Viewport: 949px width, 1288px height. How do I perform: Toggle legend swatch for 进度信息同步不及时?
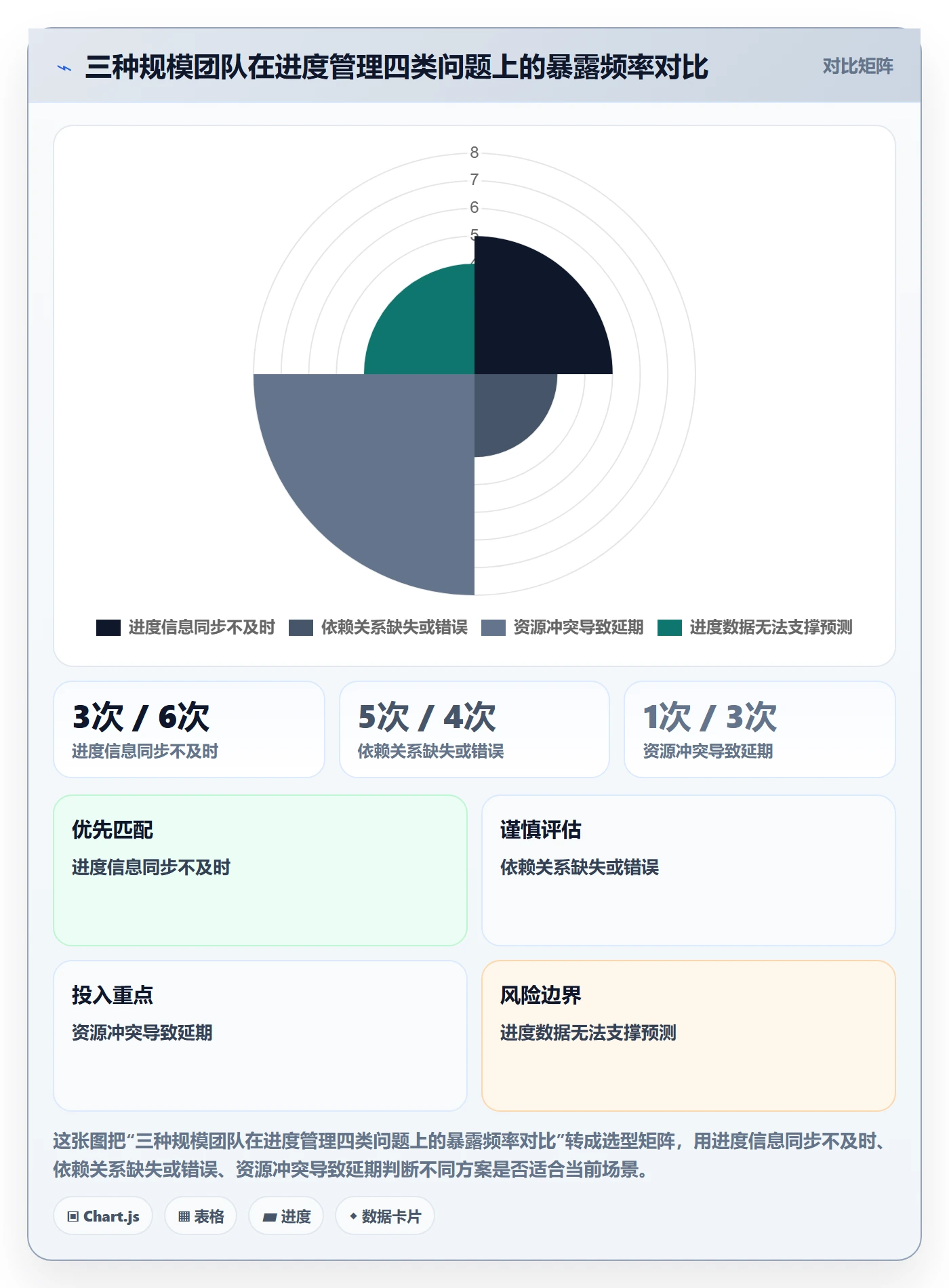click(x=108, y=628)
